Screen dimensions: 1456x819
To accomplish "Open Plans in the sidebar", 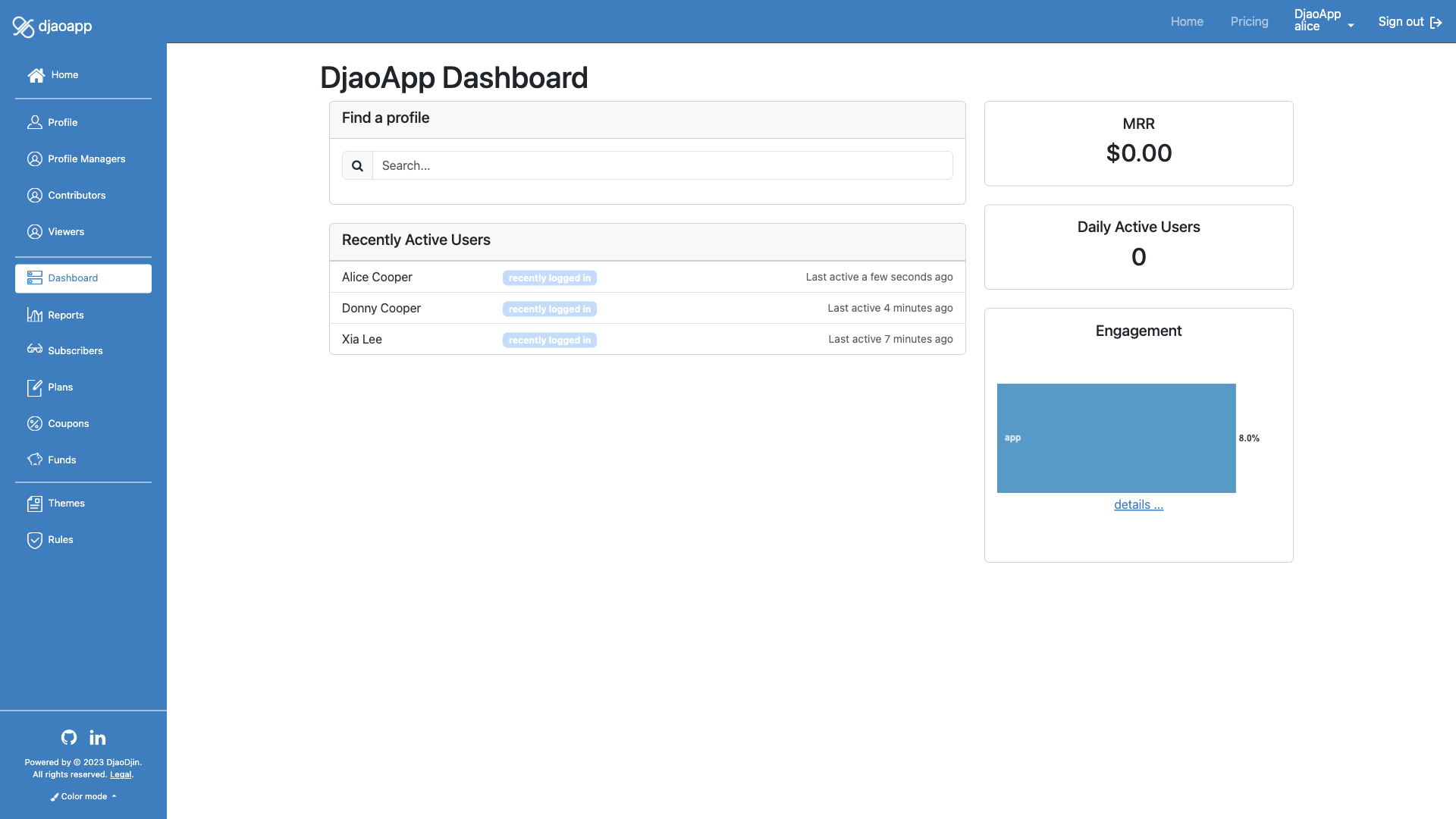I will [83, 388].
